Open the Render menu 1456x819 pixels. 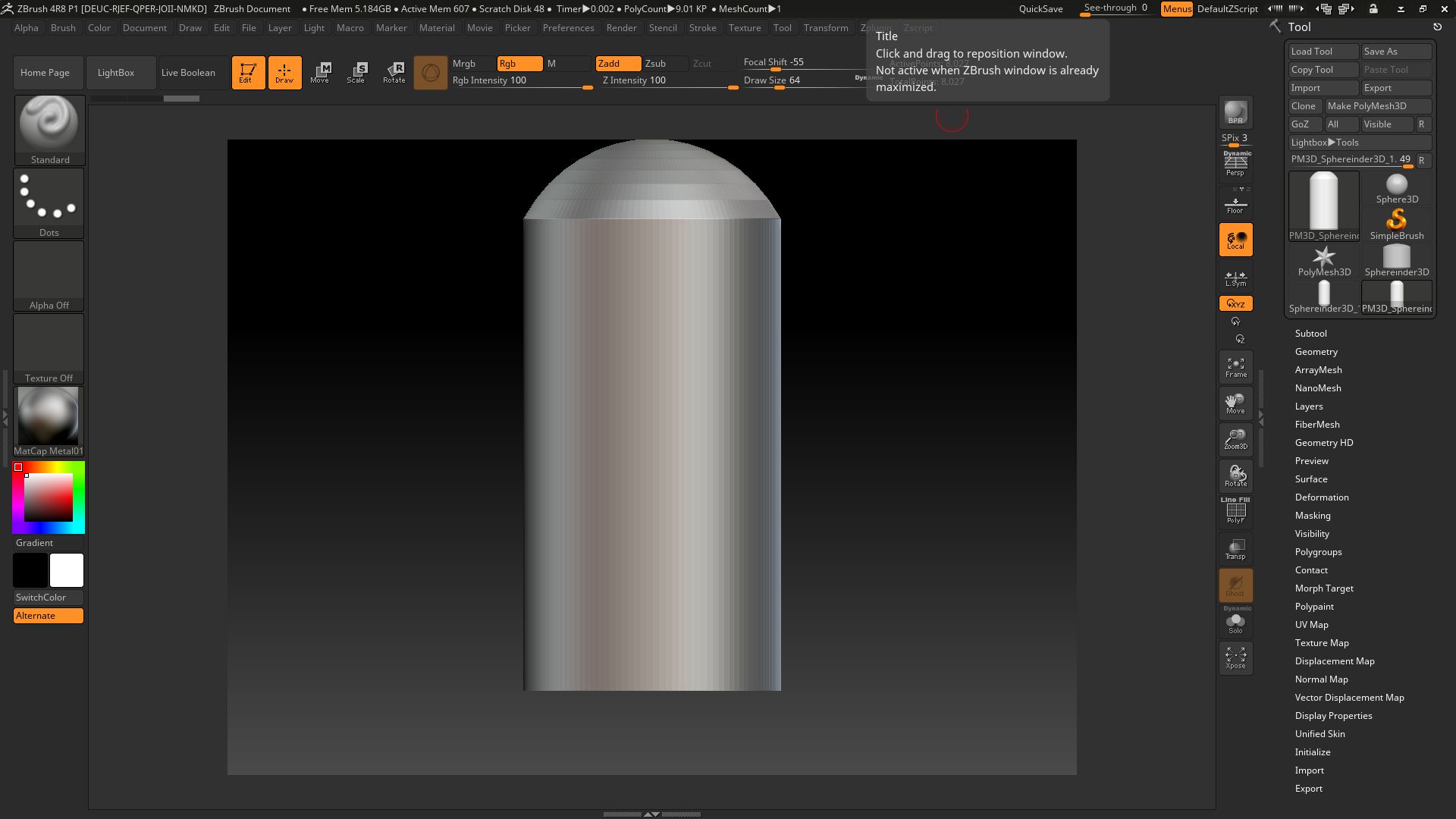[x=621, y=28]
